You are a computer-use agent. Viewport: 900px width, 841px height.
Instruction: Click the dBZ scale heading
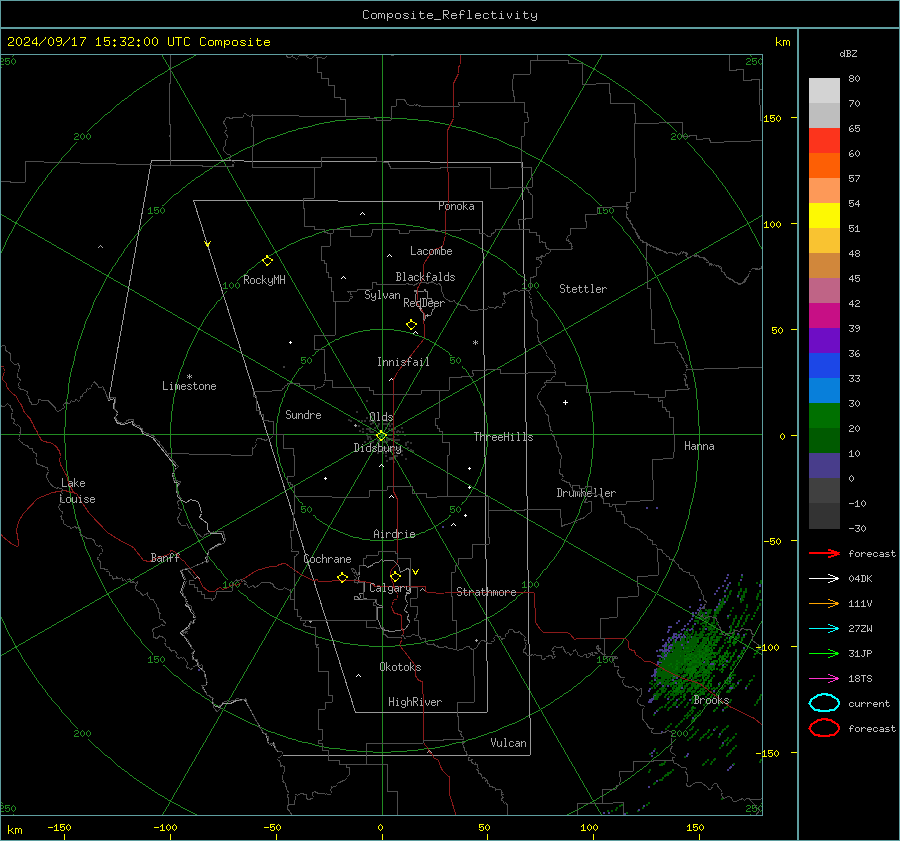click(848, 54)
